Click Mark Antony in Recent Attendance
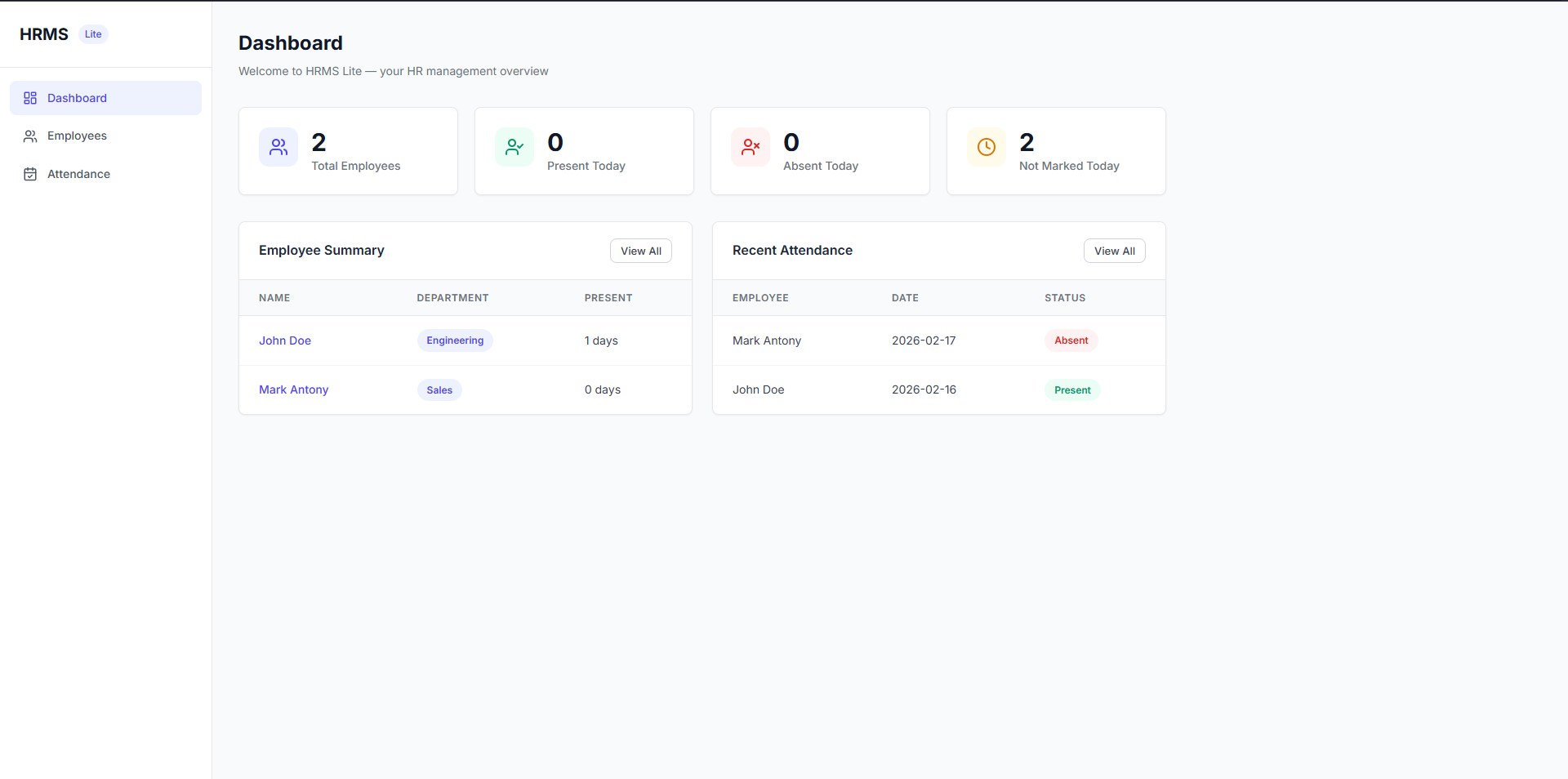This screenshot has height=779, width=1568. 767,341
